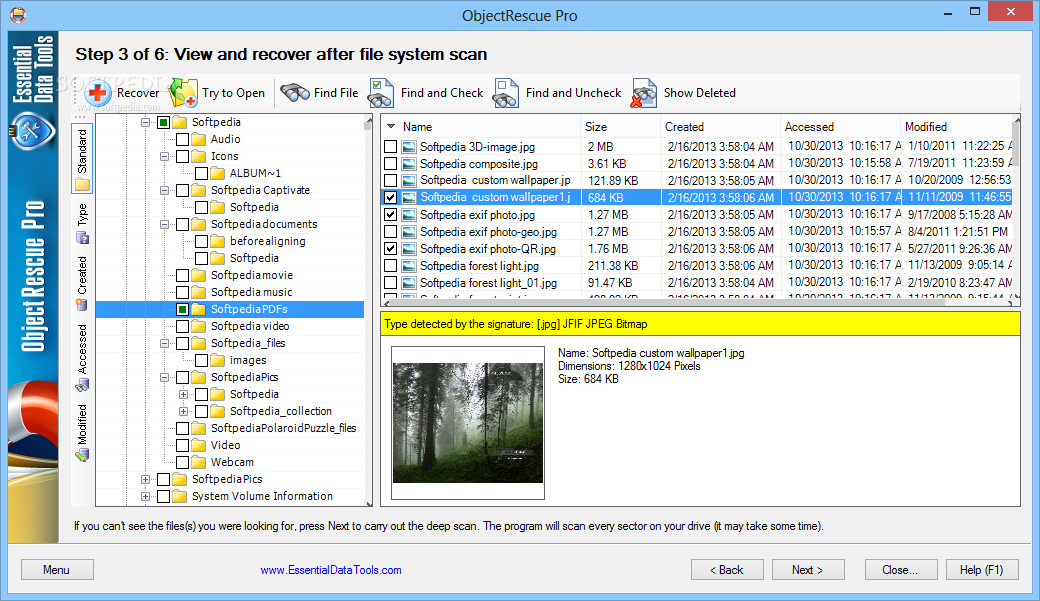This screenshot has height=601, width=1040.
Task: Click the Close... button
Action: click(901, 570)
